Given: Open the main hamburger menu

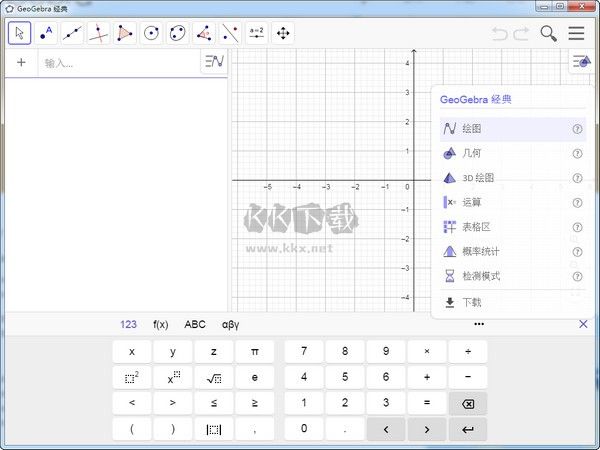Looking at the screenshot, I should click(577, 33).
